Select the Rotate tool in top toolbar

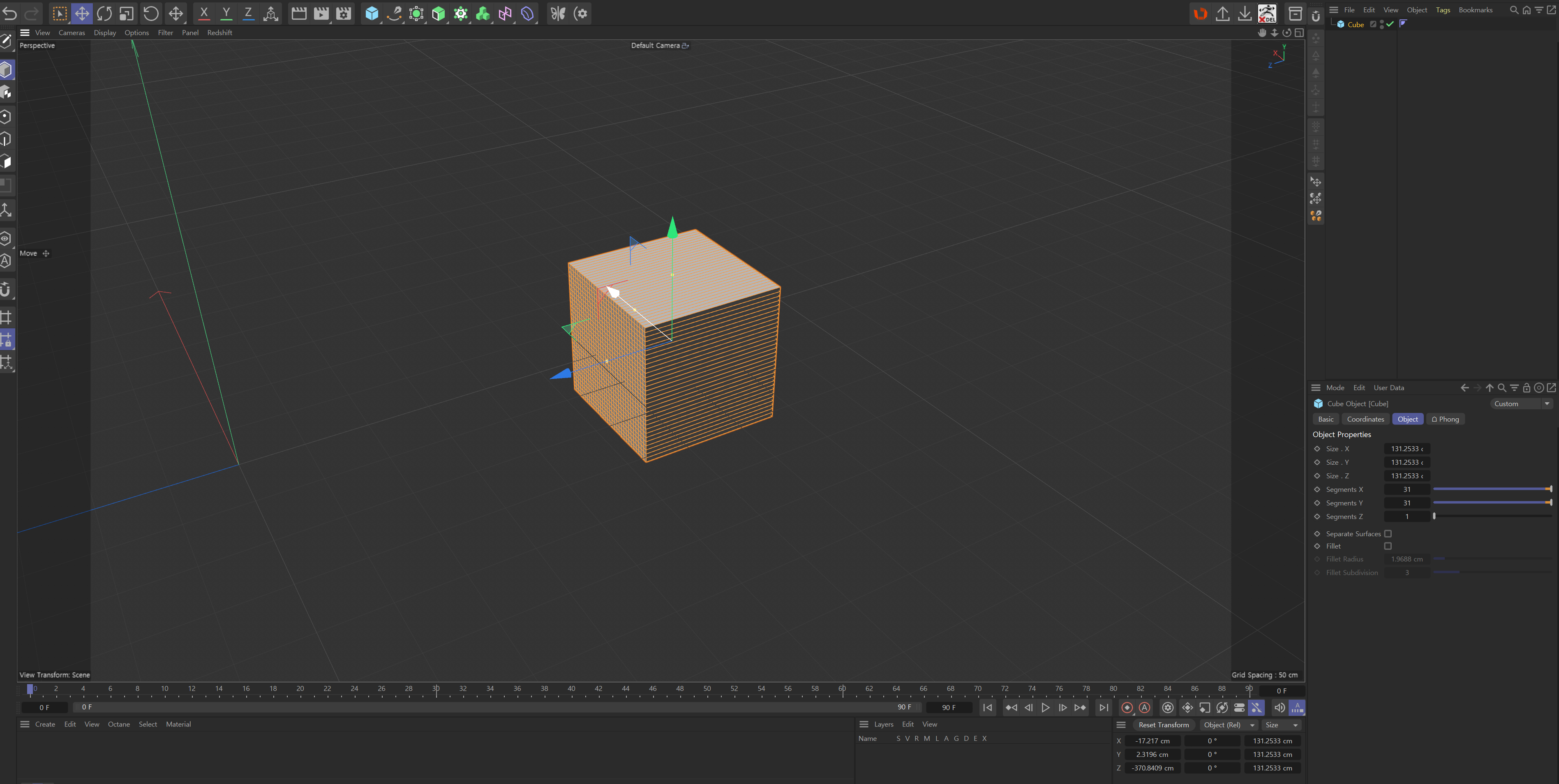point(104,13)
